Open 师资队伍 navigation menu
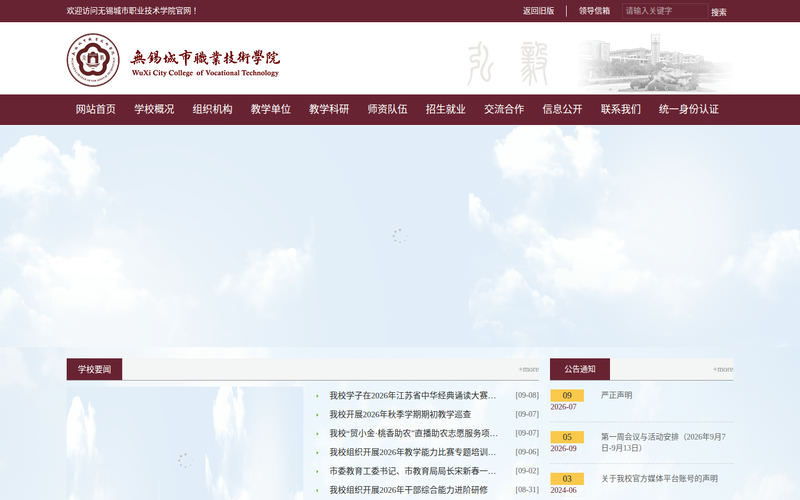 pyautogui.click(x=387, y=109)
